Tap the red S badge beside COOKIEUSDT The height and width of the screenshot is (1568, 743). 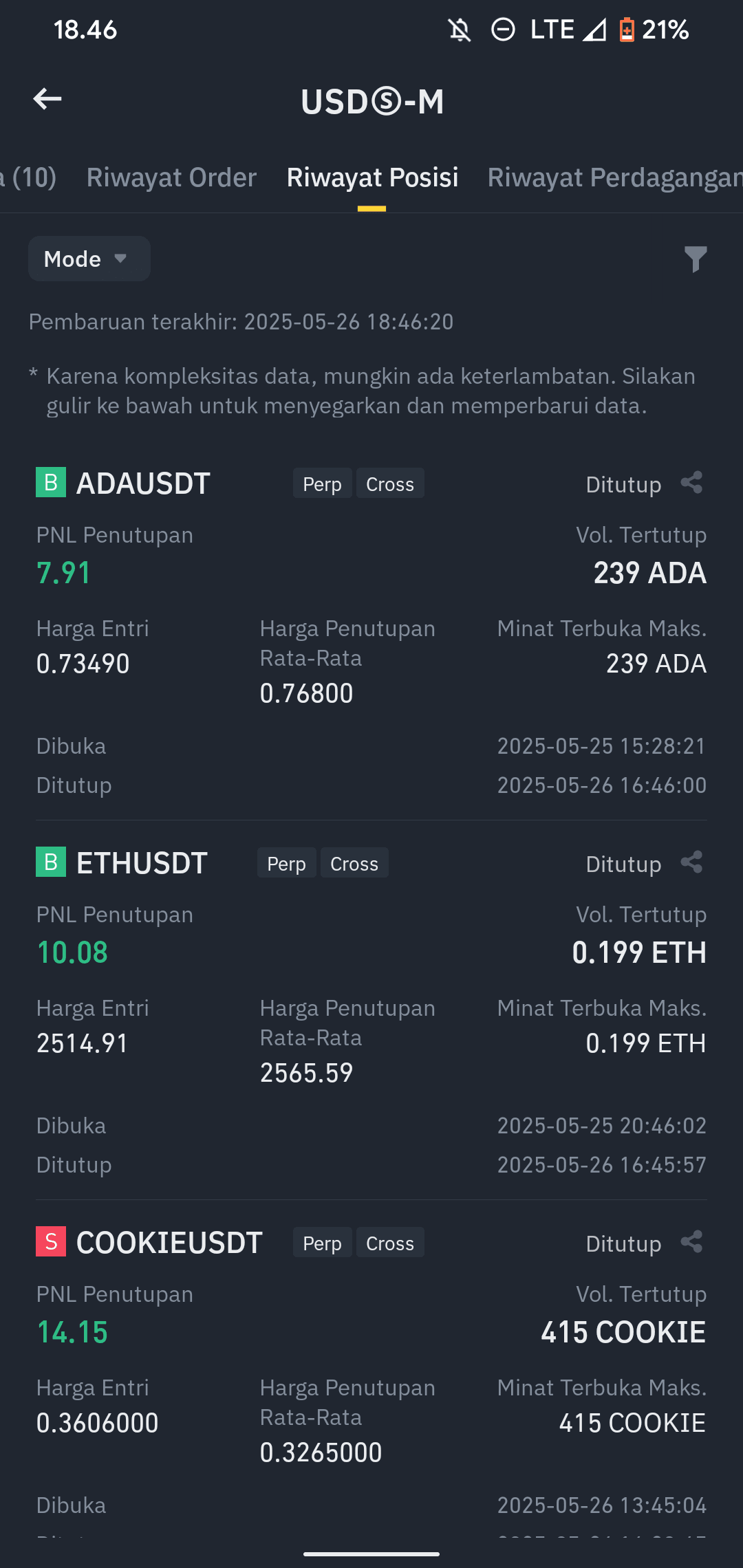(x=51, y=1241)
